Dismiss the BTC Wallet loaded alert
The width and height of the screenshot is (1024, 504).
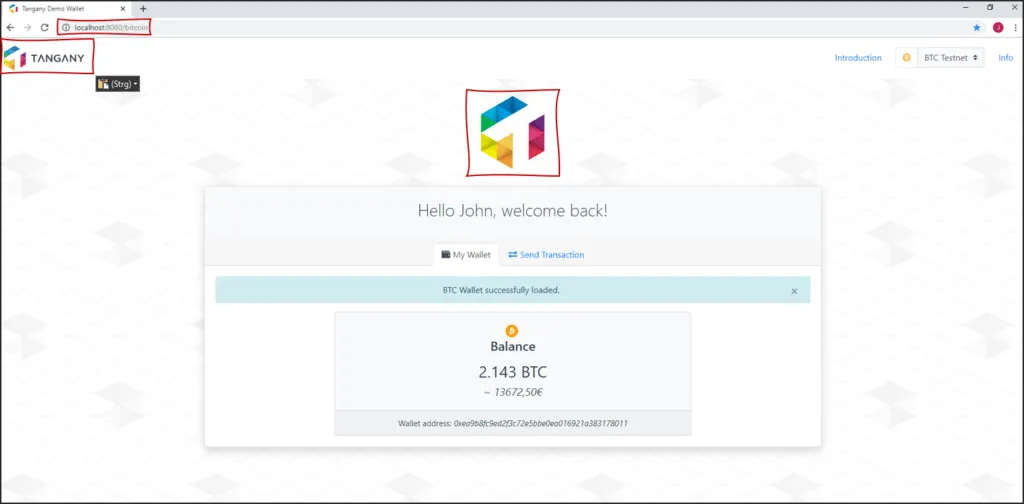[x=794, y=291]
